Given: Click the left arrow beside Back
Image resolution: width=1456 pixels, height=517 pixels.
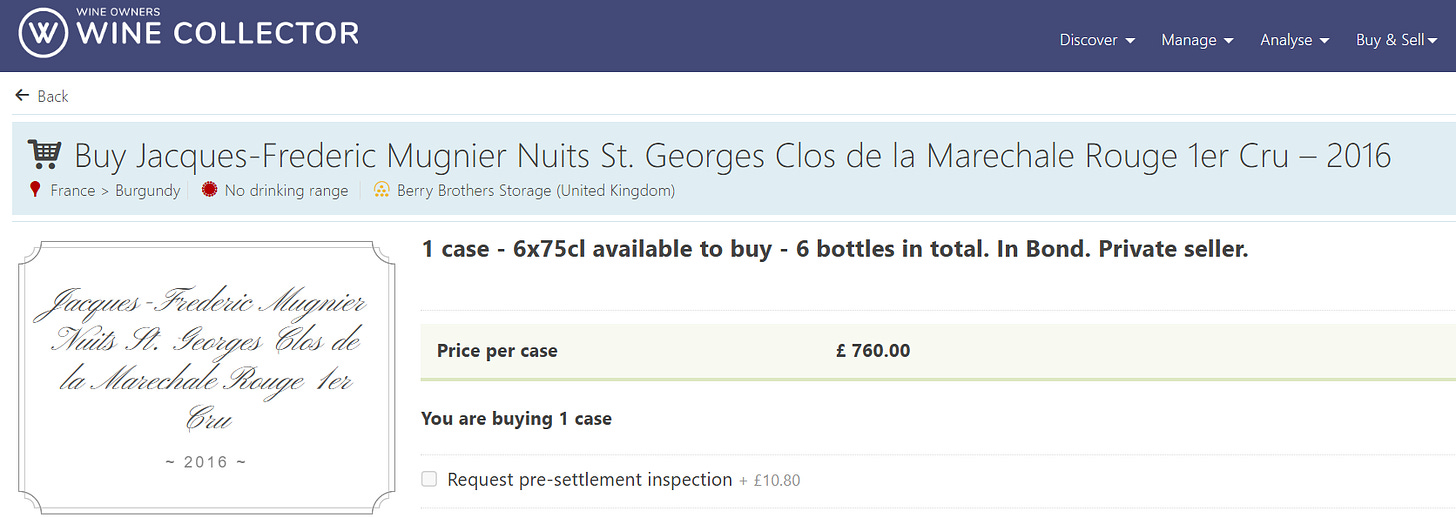Looking at the screenshot, I should (22, 96).
